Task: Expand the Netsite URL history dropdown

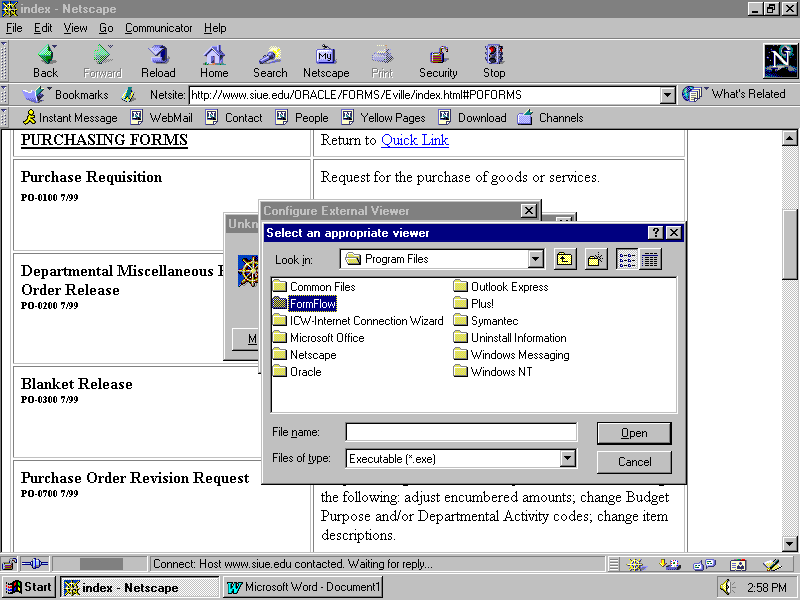Action: [668, 95]
